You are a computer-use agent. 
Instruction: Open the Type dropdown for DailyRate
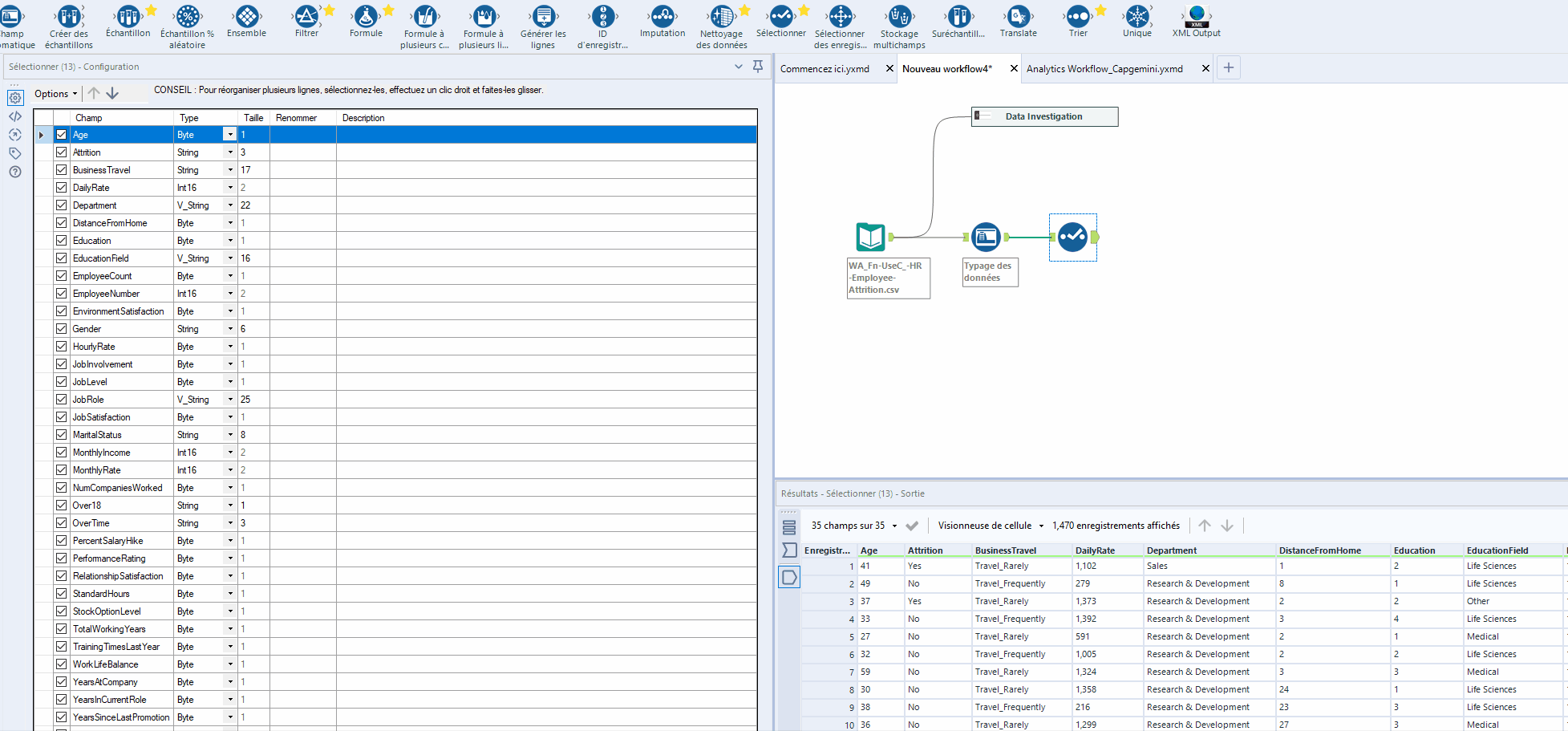point(230,187)
